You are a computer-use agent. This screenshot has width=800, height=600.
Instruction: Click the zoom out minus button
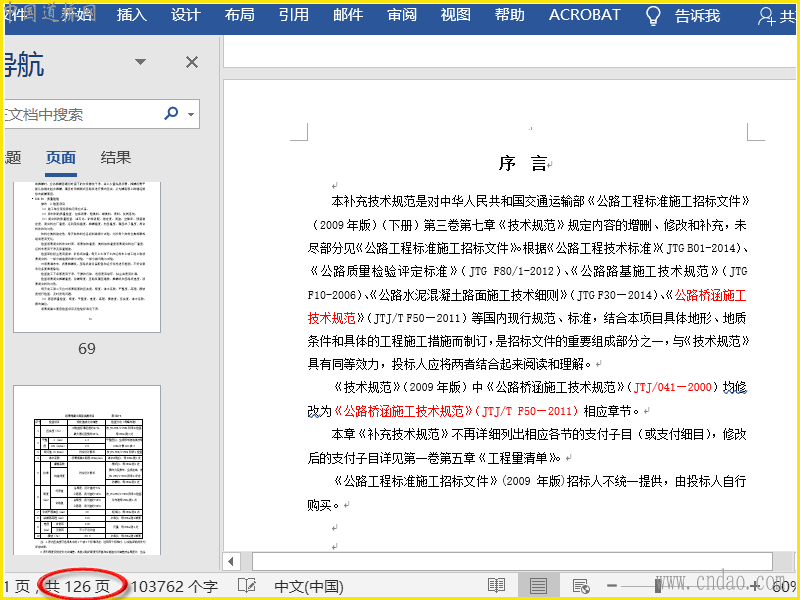[612, 586]
